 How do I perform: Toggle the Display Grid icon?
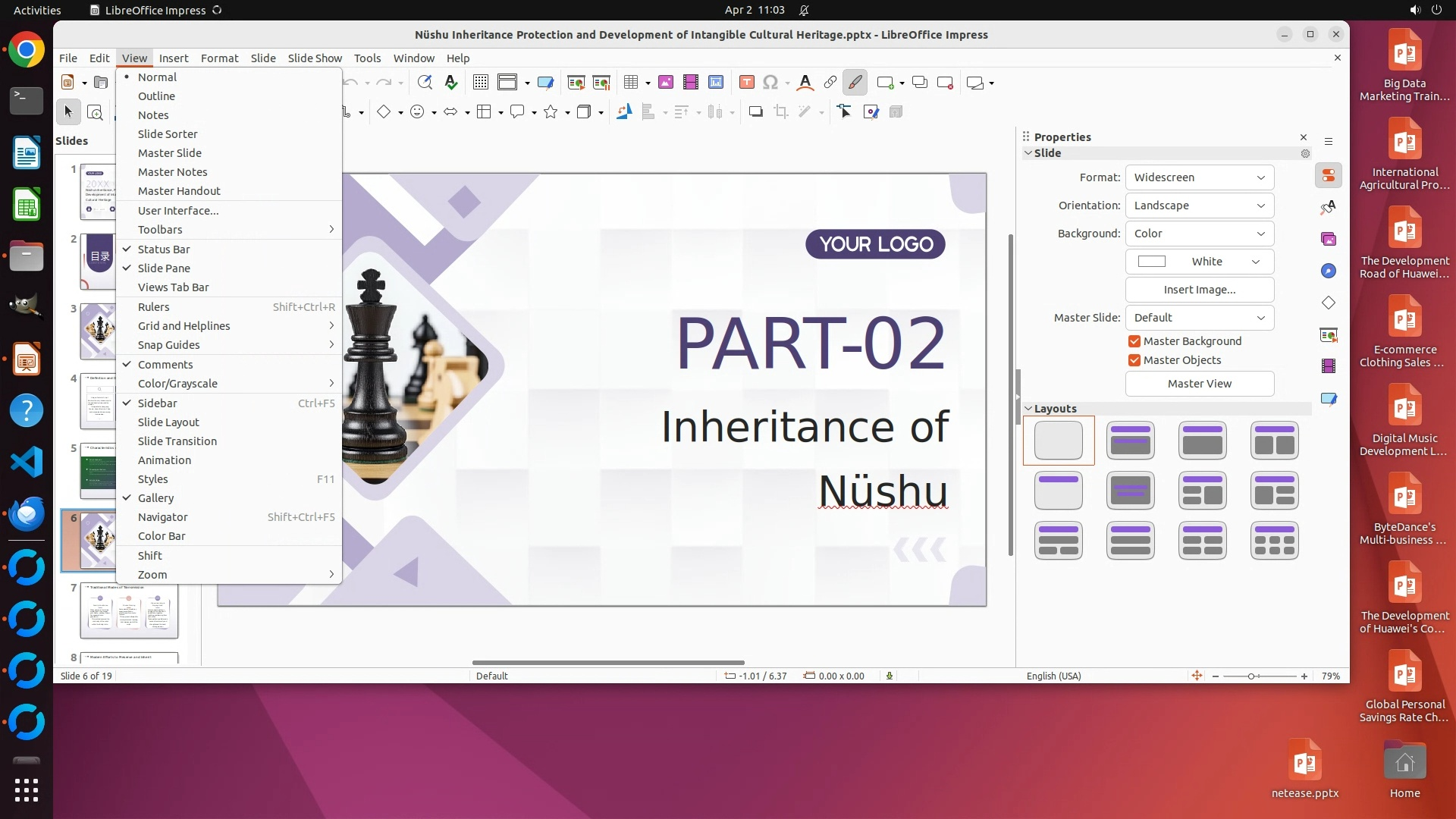click(480, 83)
